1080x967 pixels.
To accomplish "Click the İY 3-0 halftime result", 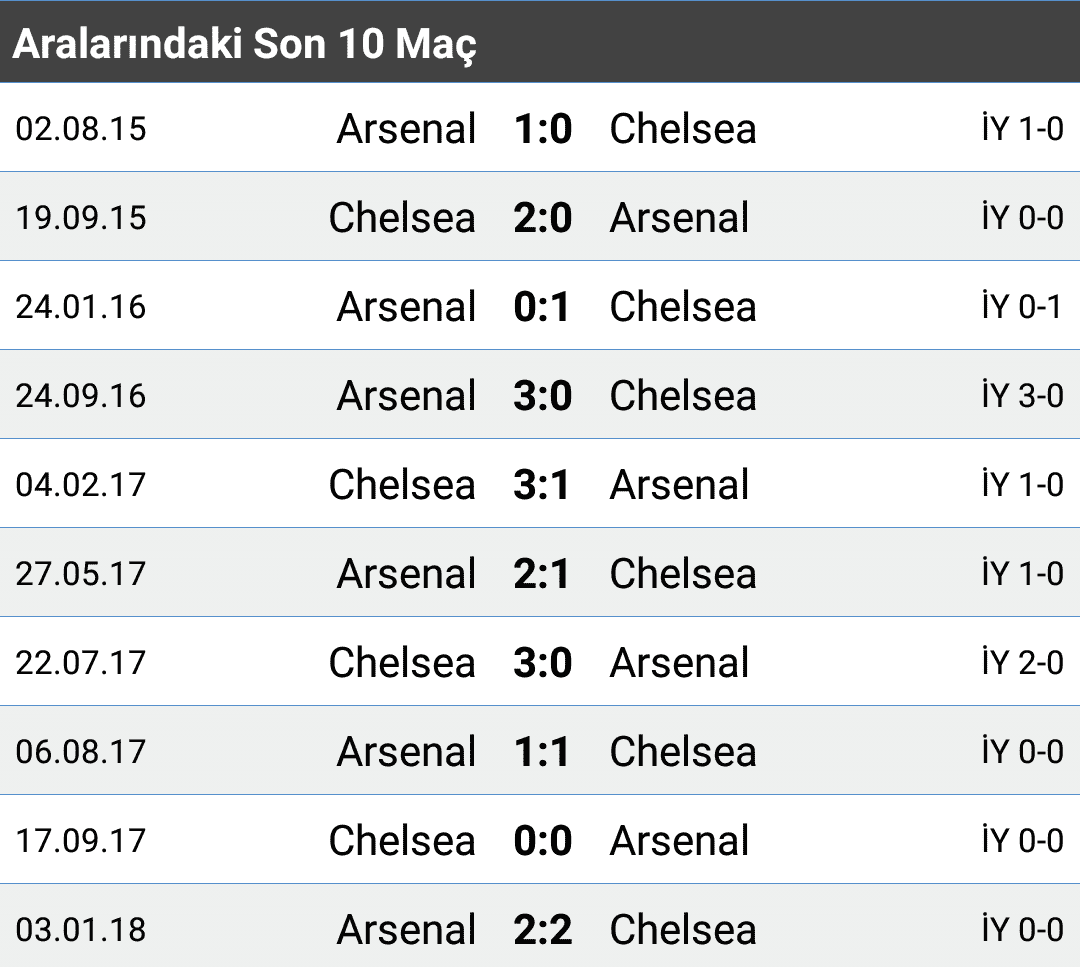I will (1022, 395).
